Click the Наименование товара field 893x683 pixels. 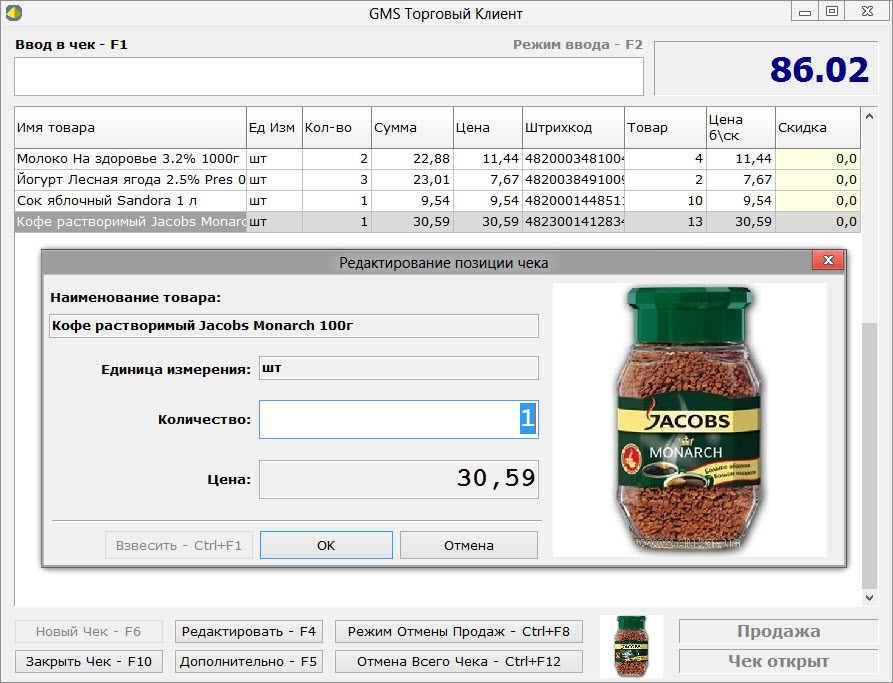point(294,326)
